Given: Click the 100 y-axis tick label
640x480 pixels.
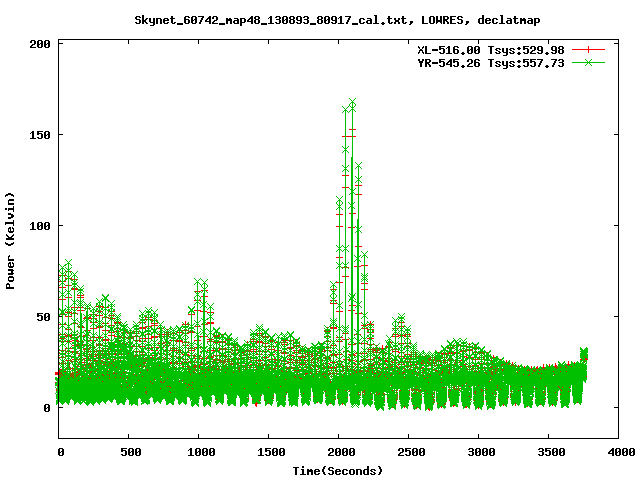Looking at the screenshot, I should (40, 226).
